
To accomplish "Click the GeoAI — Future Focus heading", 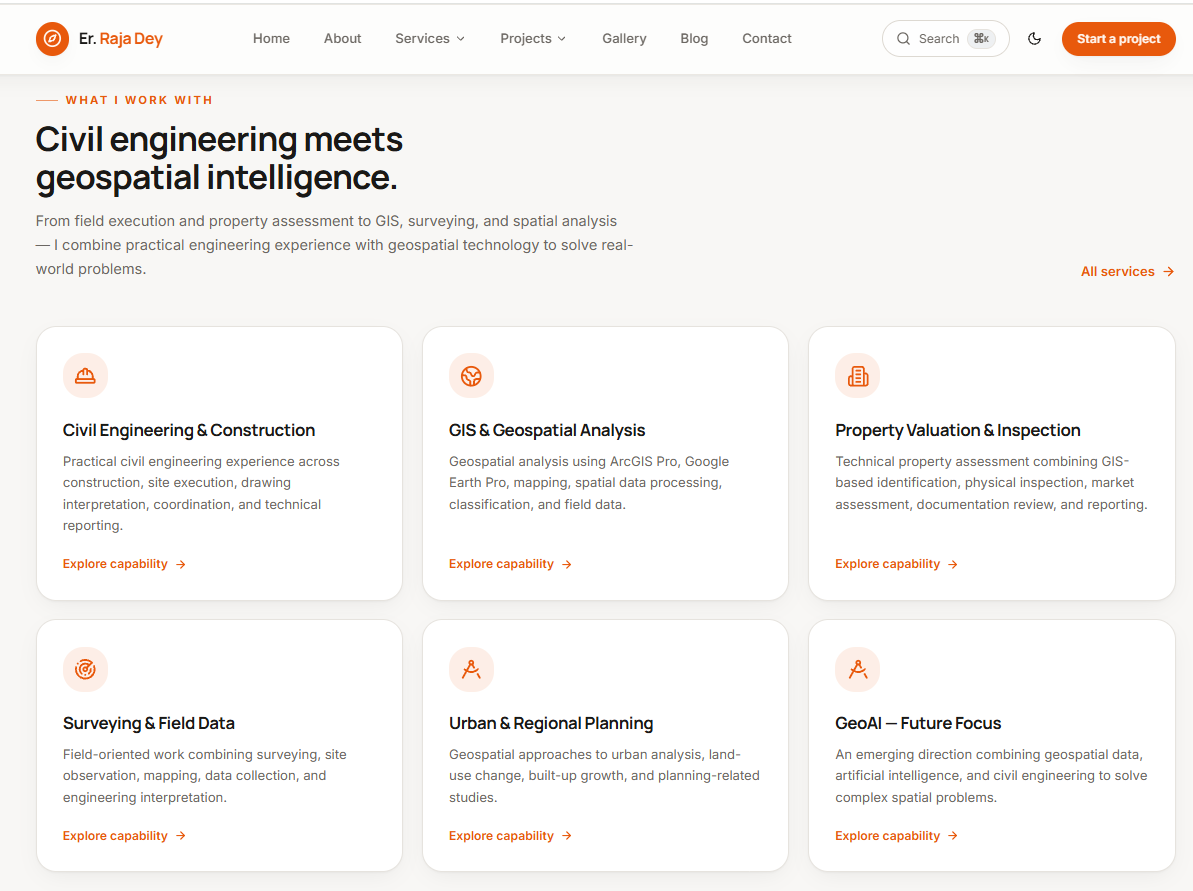I will (918, 724).
